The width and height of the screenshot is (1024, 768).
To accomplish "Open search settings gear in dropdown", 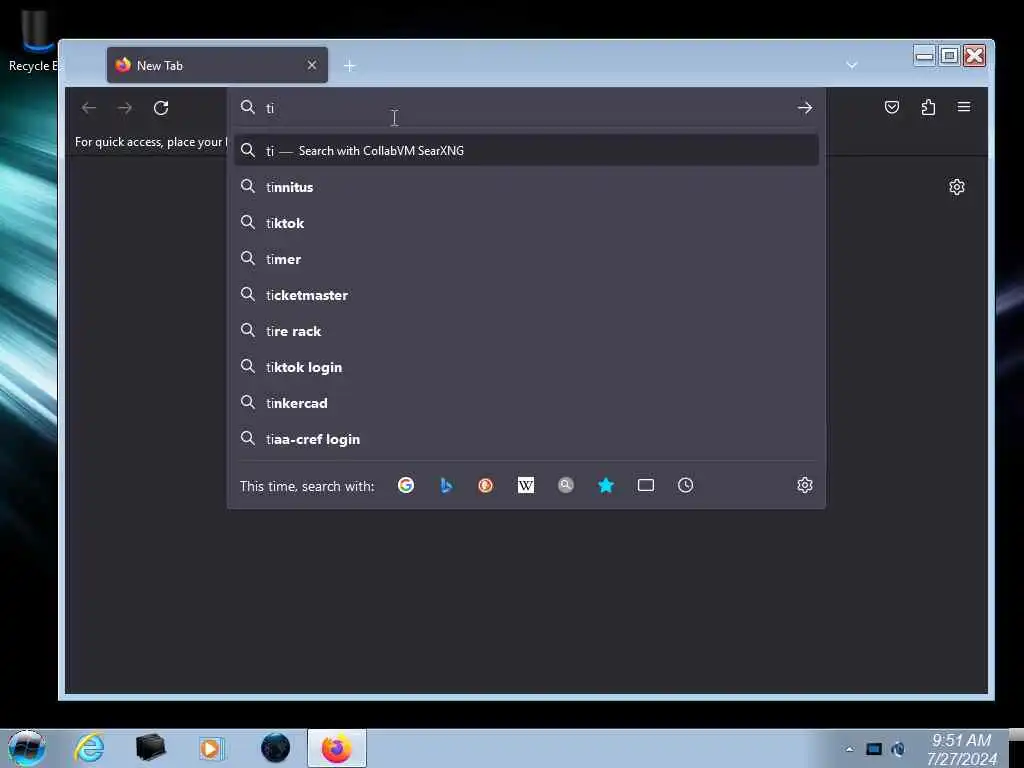I will coord(805,485).
